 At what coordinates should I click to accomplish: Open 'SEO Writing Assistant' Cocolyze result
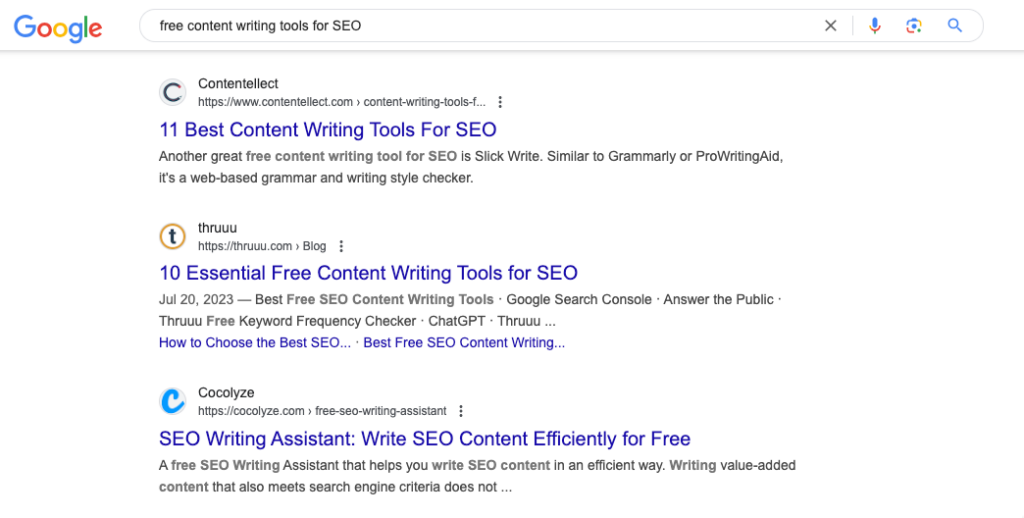[x=424, y=438]
